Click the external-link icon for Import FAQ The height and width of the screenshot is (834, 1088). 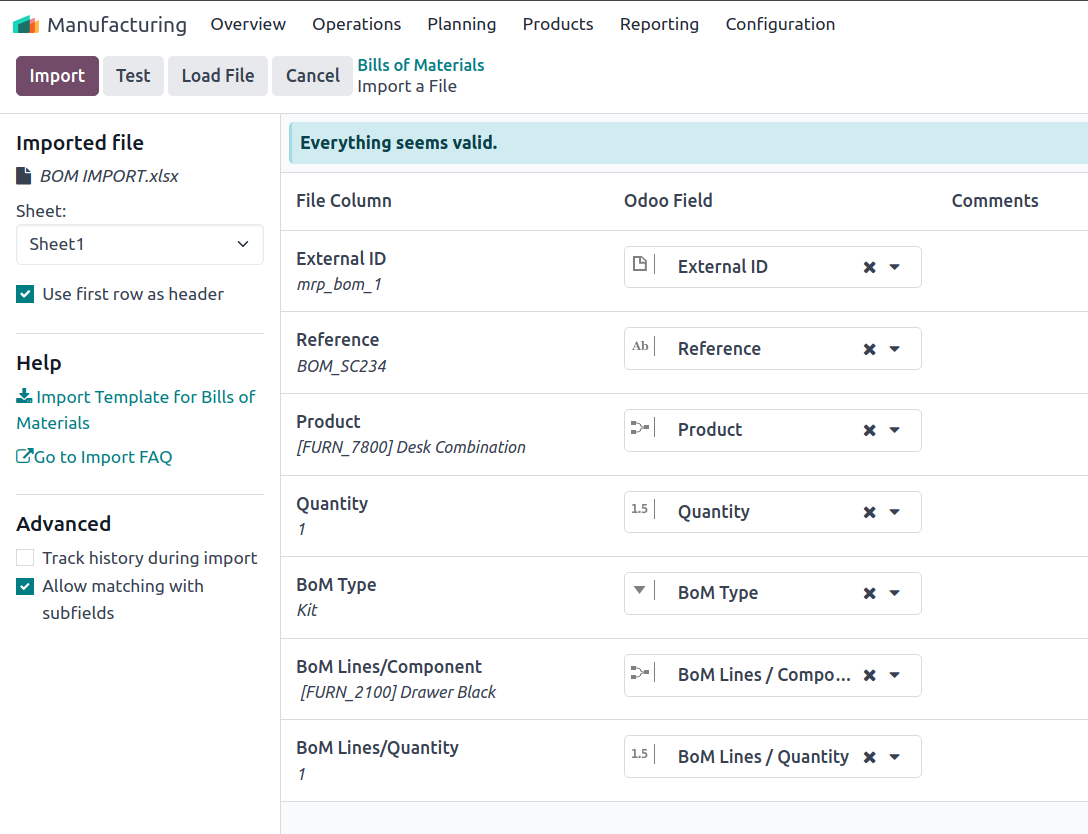point(24,457)
